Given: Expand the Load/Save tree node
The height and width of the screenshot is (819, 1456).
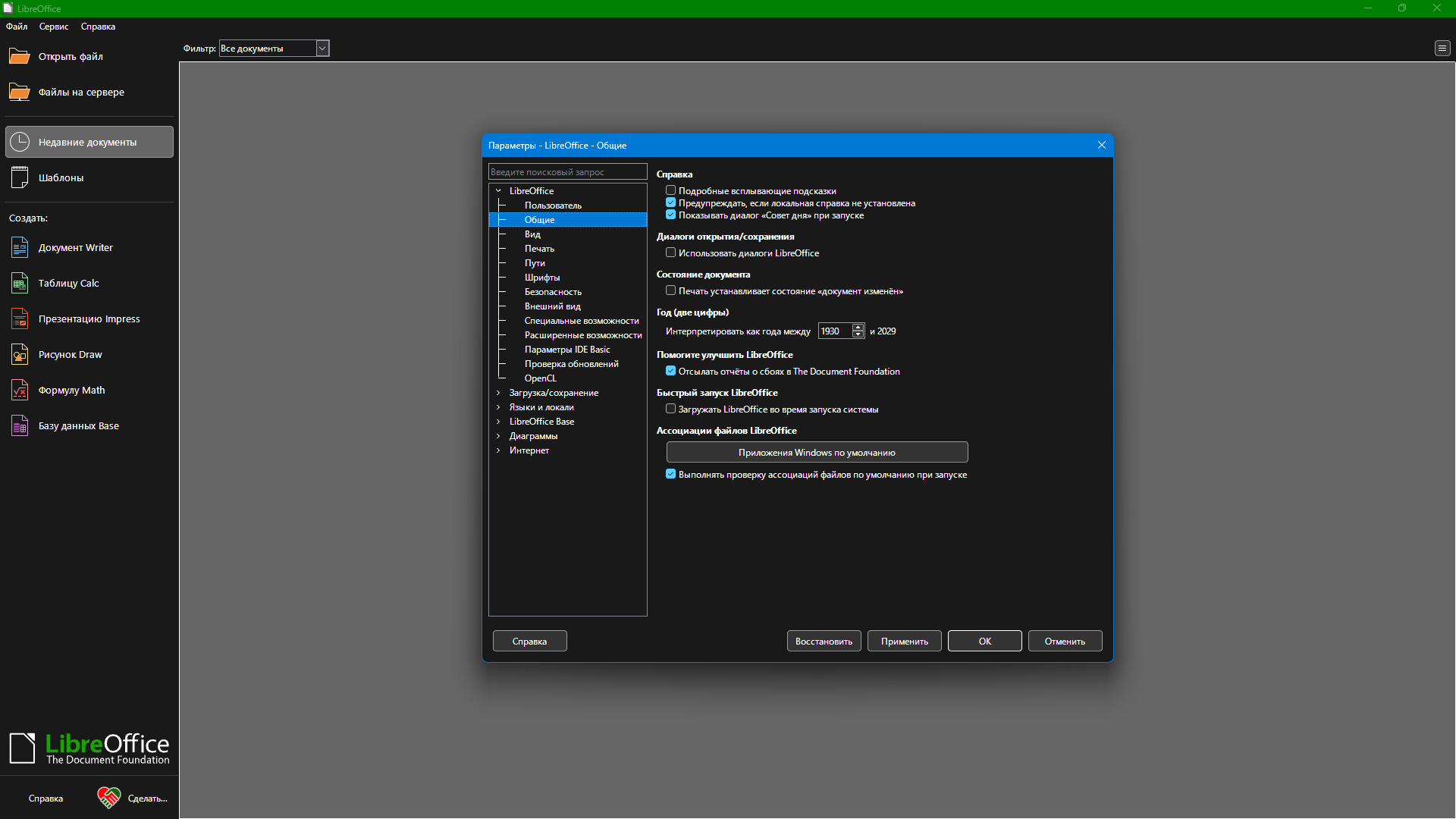Looking at the screenshot, I should point(498,393).
